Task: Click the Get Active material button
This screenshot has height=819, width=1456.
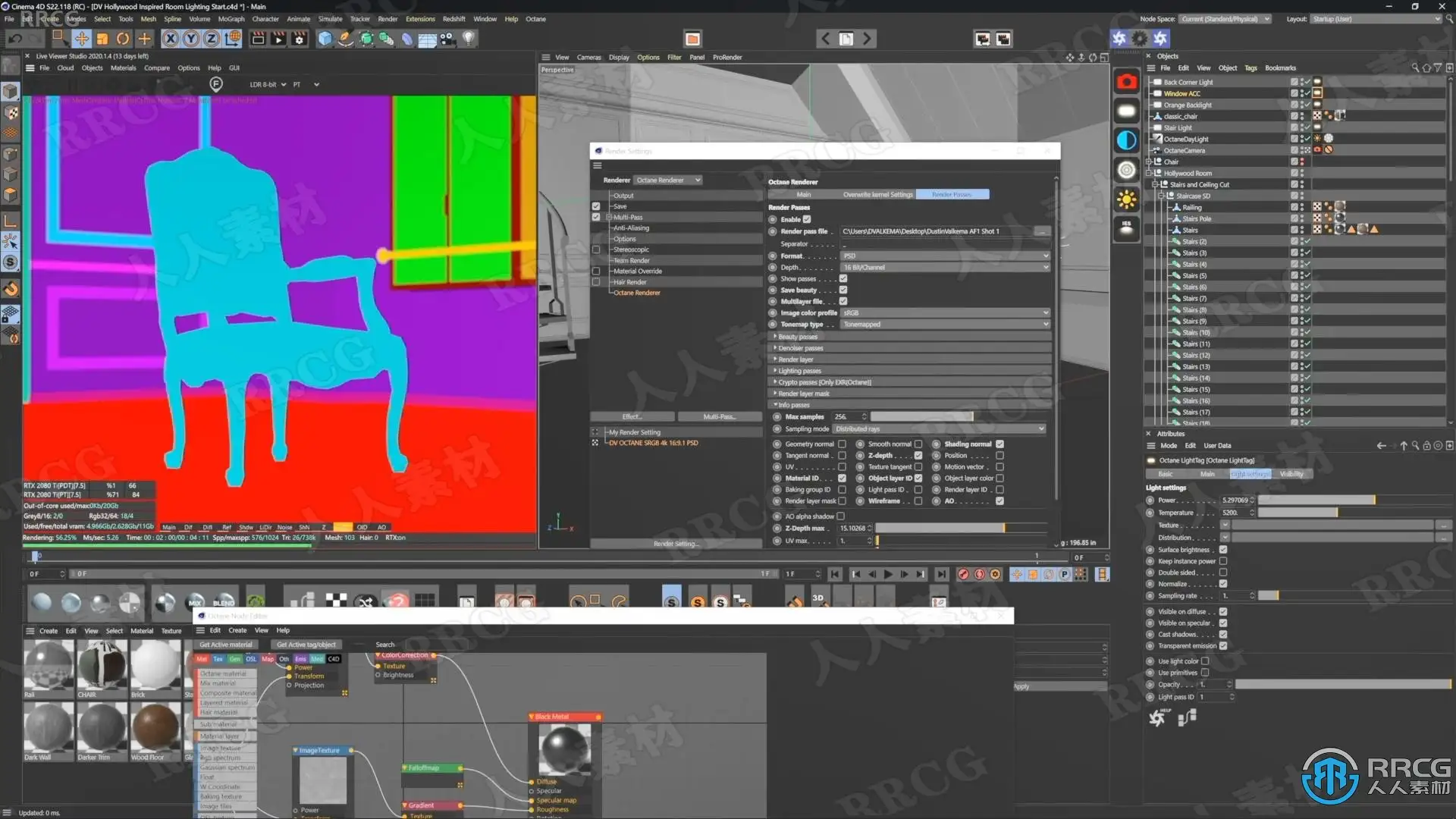Action: (226, 645)
